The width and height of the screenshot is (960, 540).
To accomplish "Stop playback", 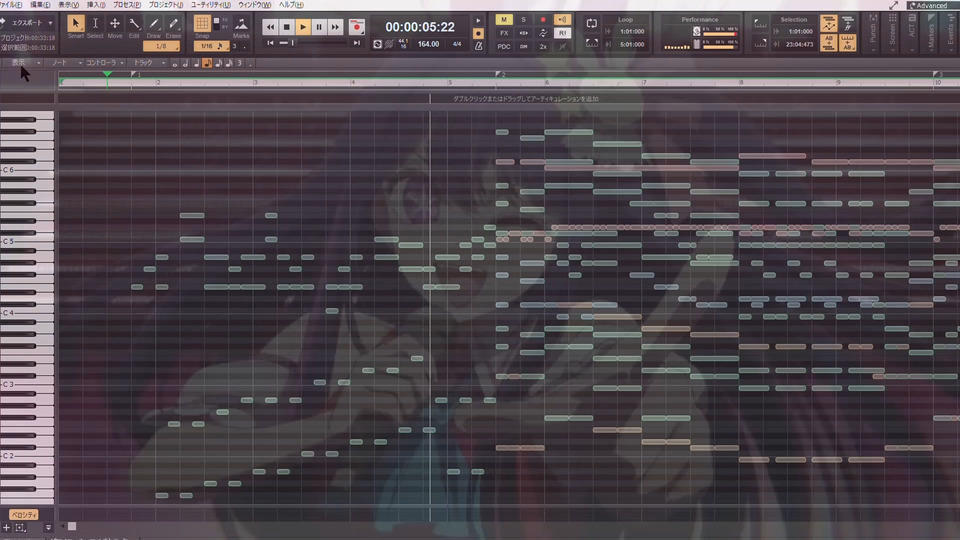I will click(x=287, y=27).
